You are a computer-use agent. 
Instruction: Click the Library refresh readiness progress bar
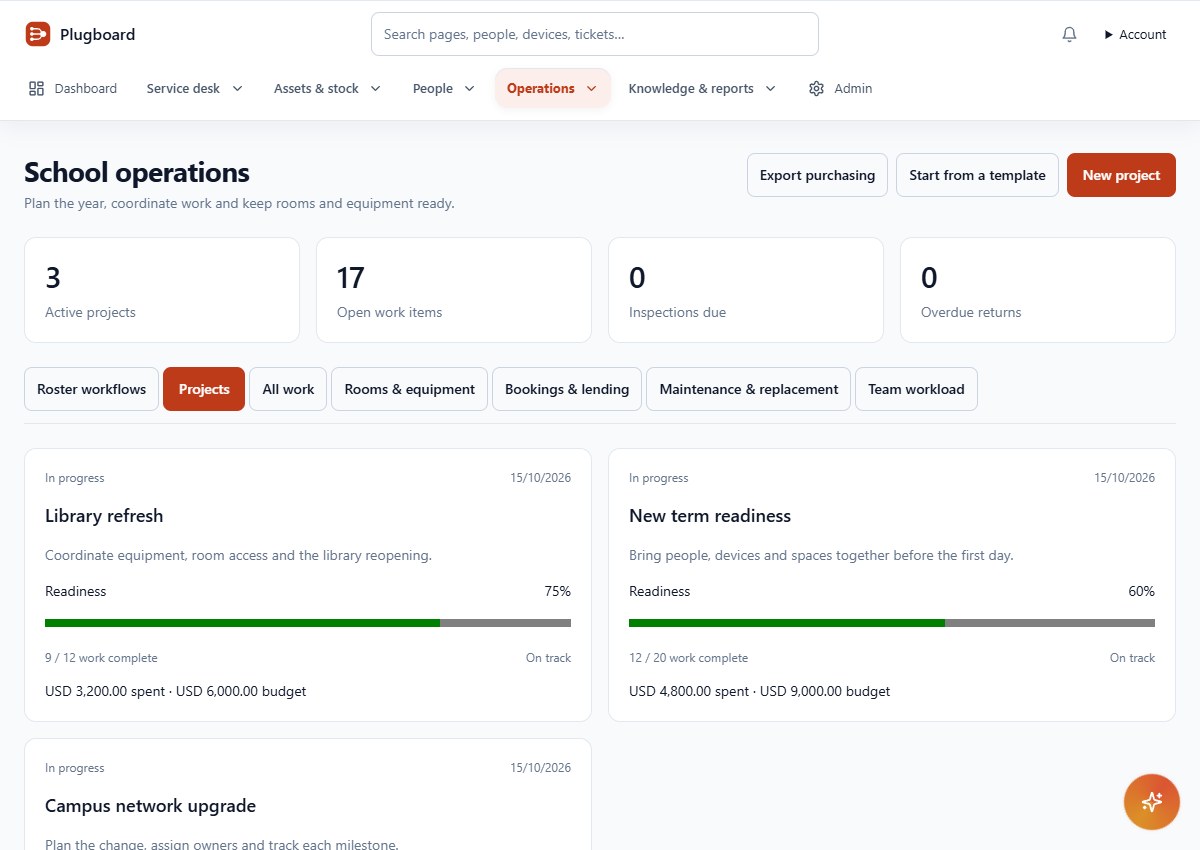[308, 623]
